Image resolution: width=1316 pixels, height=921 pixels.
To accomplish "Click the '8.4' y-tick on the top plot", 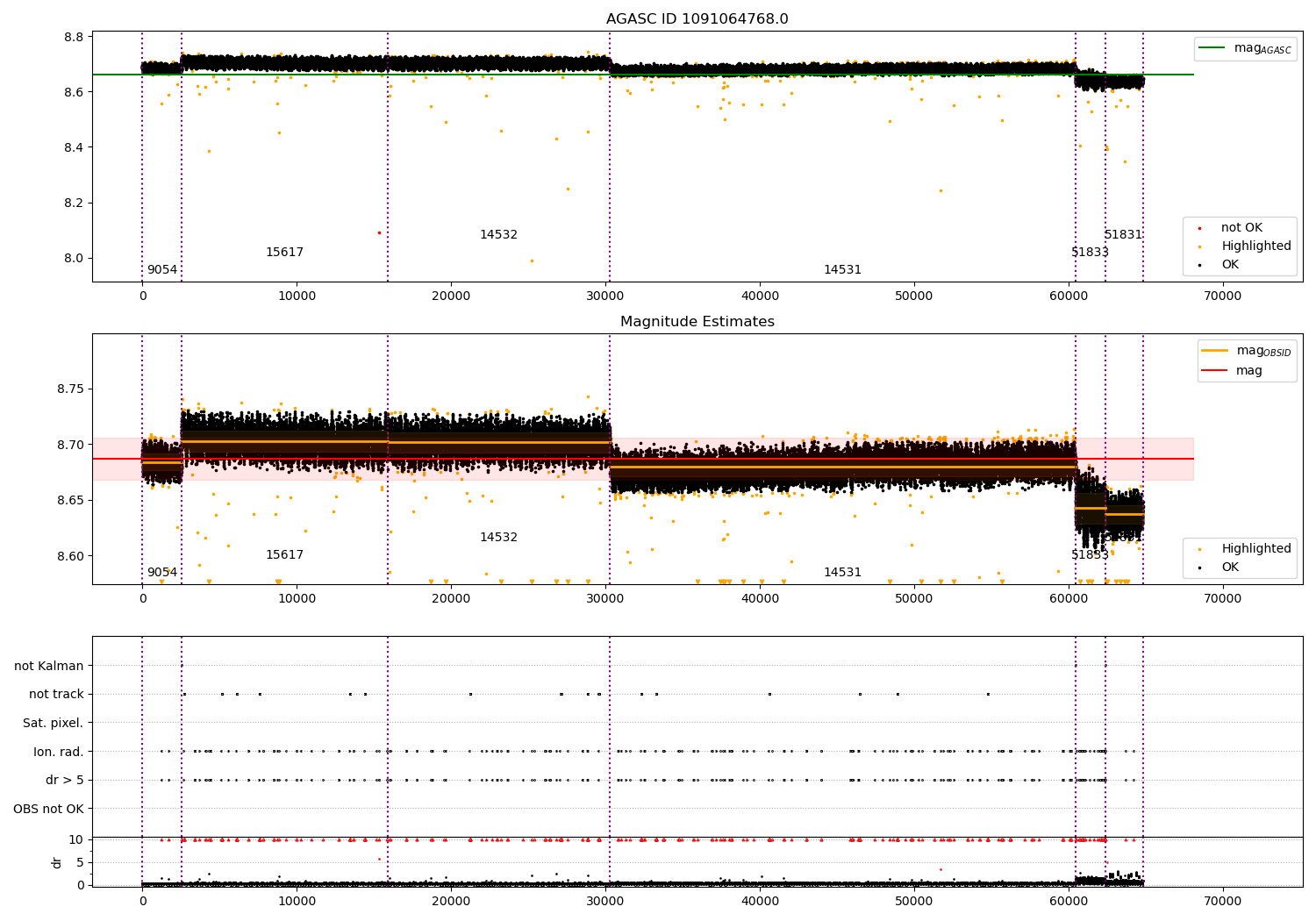I will pyautogui.click(x=74, y=147).
